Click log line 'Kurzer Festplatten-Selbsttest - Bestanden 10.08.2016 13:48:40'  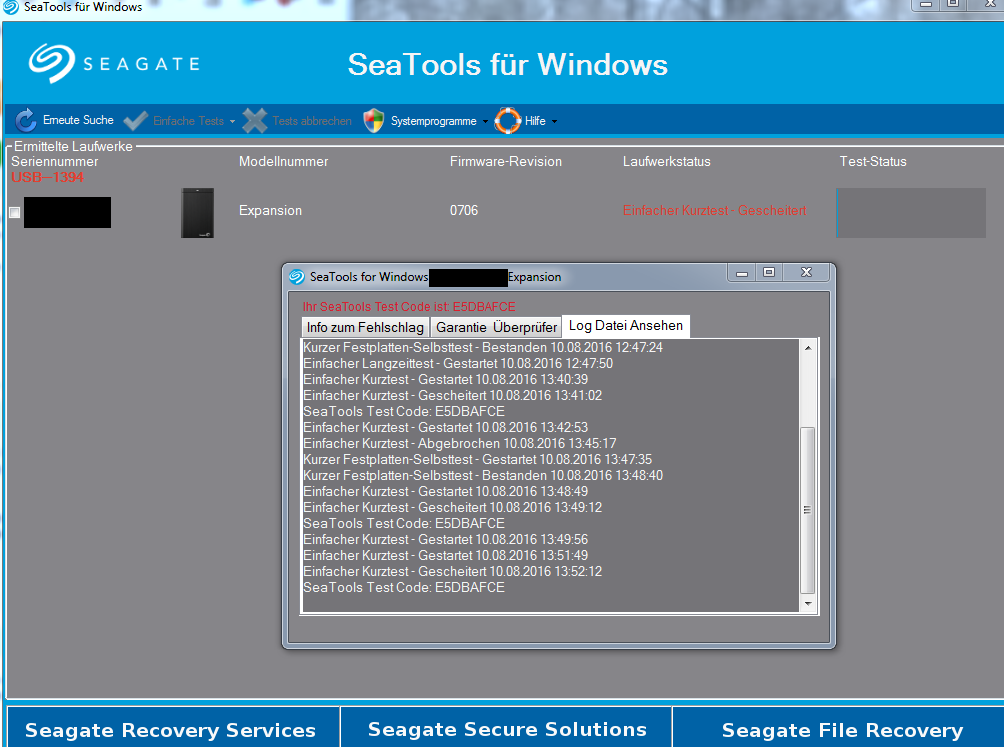(x=483, y=476)
